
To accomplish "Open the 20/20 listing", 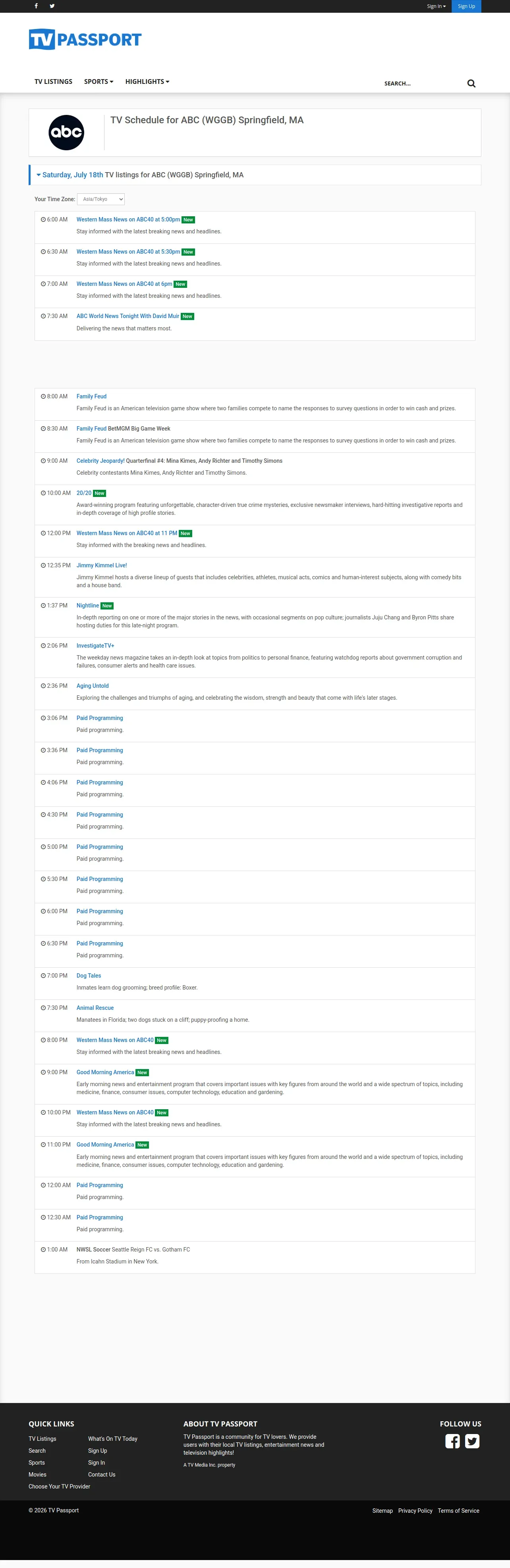I will pyautogui.click(x=84, y=493).
